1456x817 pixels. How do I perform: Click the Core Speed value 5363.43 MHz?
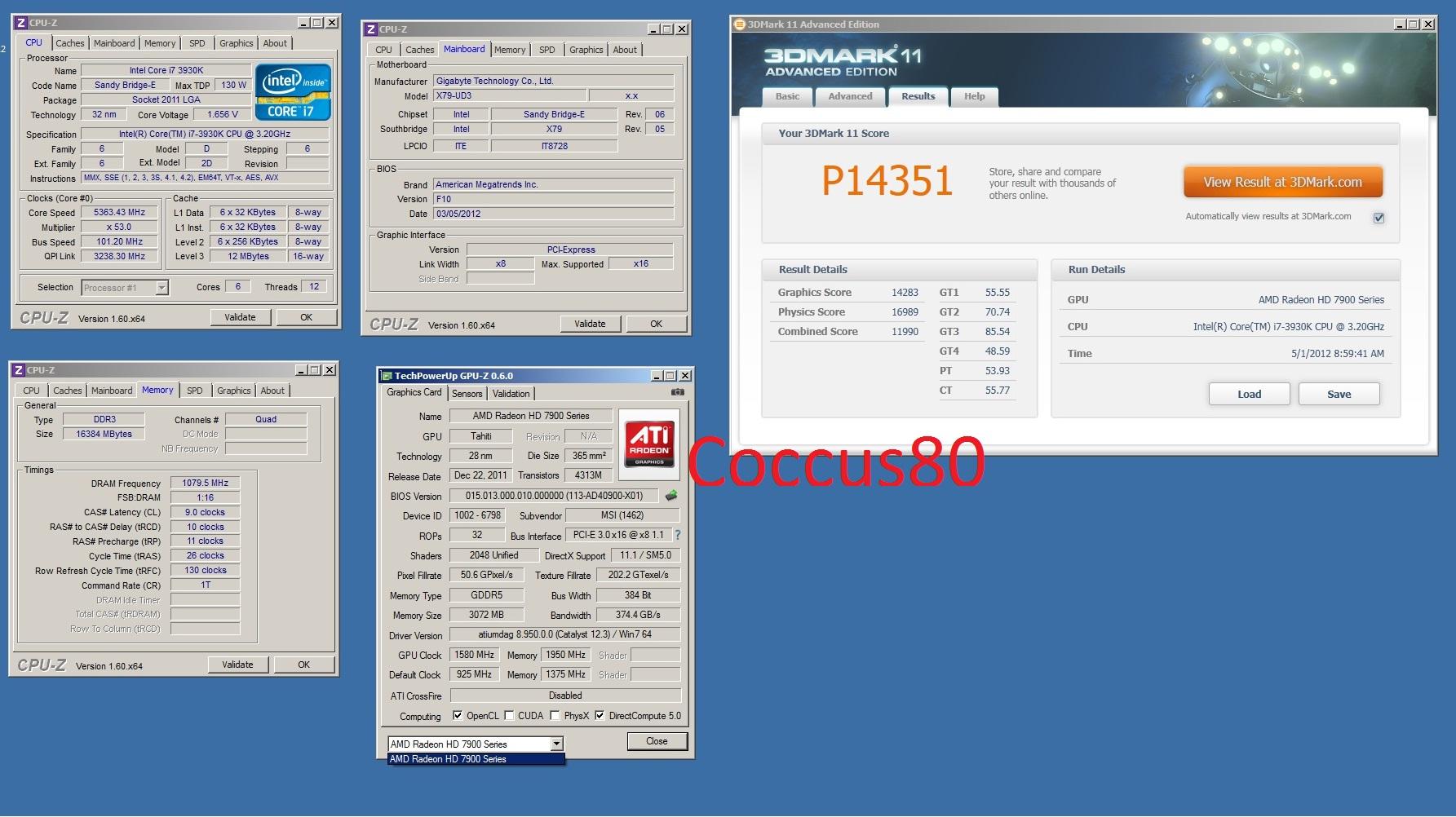pyautogui.click(x=120, y=212)
